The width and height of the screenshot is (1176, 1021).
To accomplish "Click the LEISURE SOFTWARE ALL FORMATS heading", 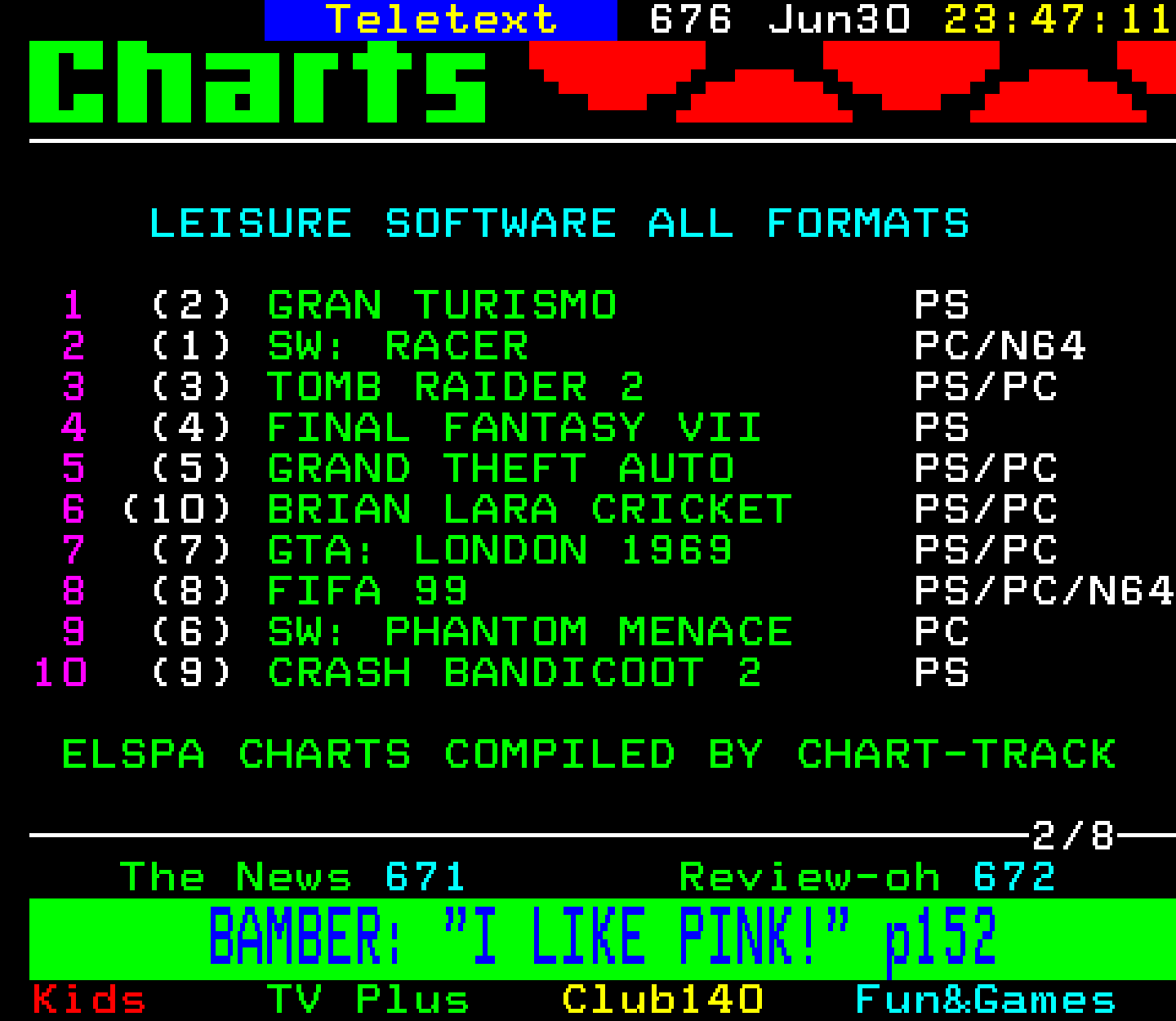I will [559, 224].
